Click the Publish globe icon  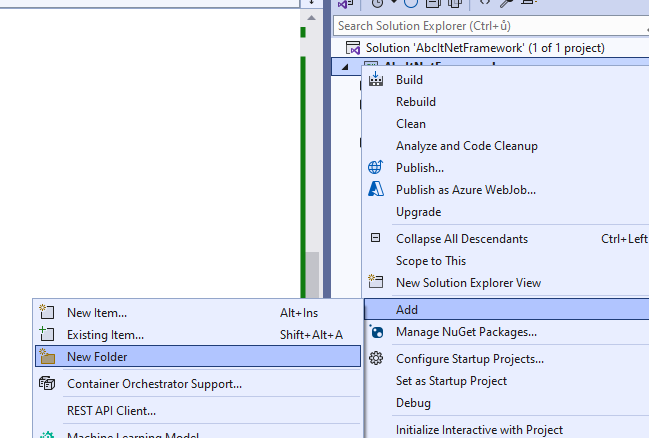[376, 168]
